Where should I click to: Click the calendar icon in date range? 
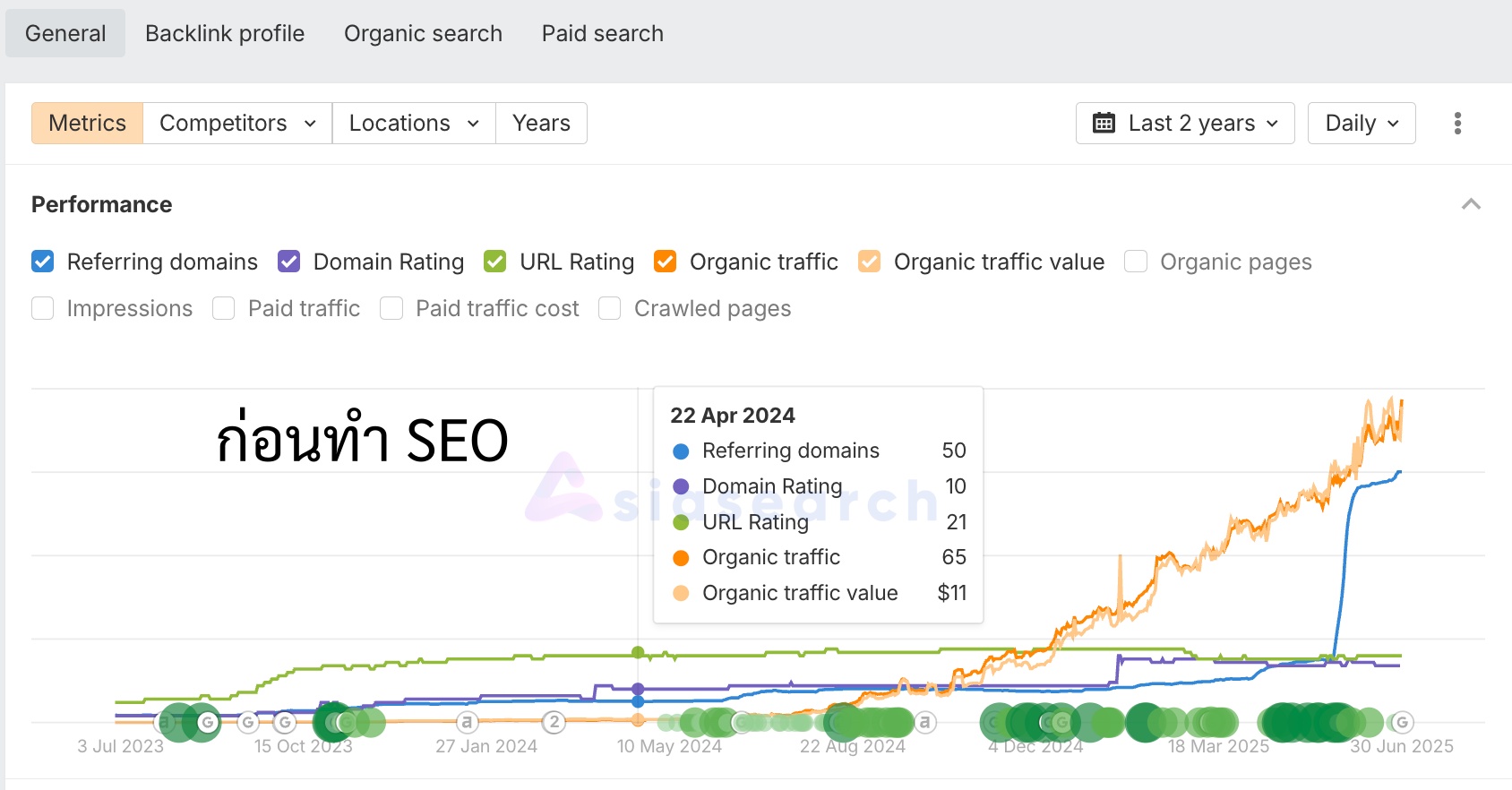tap(1104, 124)
